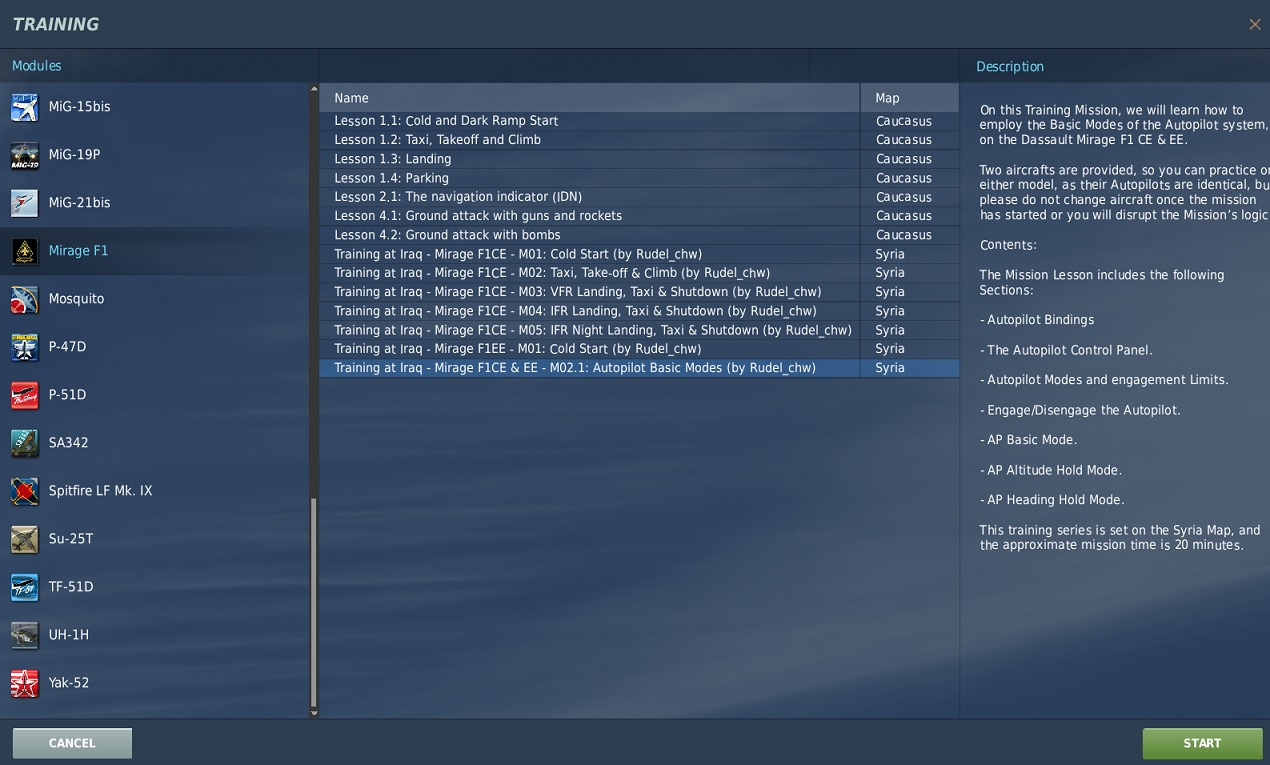Select the Mosquito module icon
Viewport: 1270px width, 765px height.
tap(25, 299)
